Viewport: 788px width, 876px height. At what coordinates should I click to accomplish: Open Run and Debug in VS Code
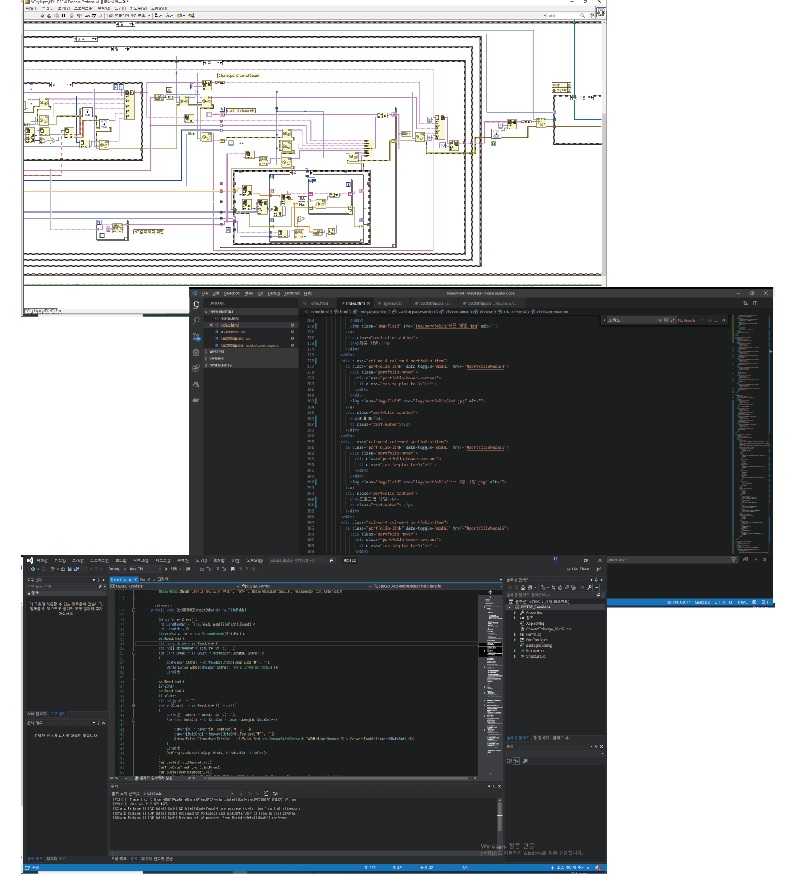tap(196, 353)
